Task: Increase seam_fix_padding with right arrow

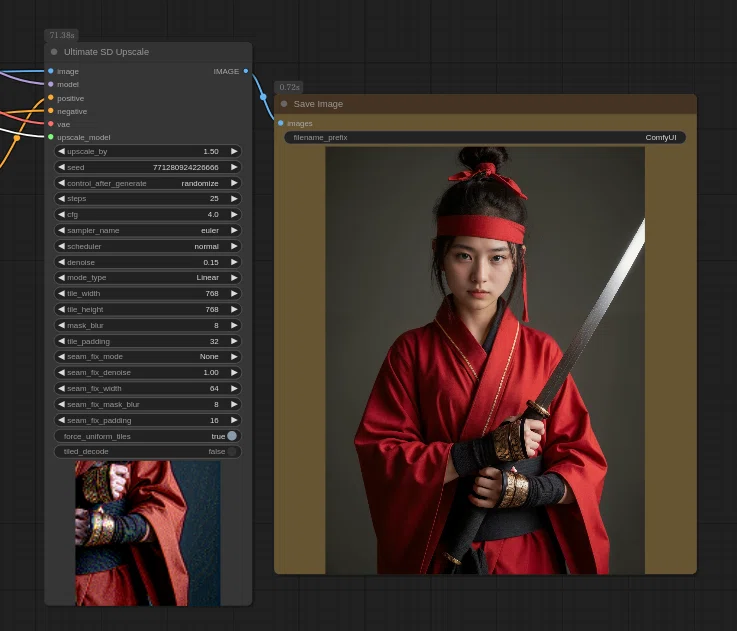Action: coord(234,420)
